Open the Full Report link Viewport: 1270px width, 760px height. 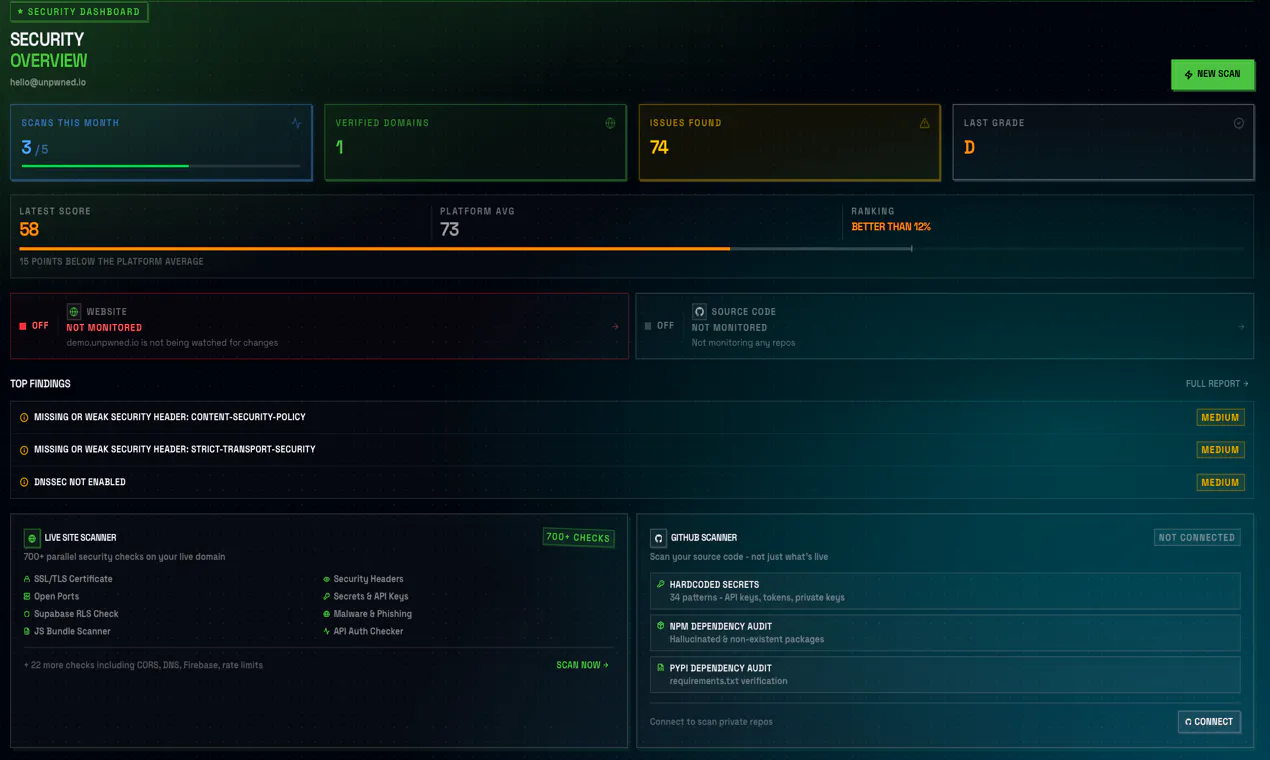tap(1217, 384)
